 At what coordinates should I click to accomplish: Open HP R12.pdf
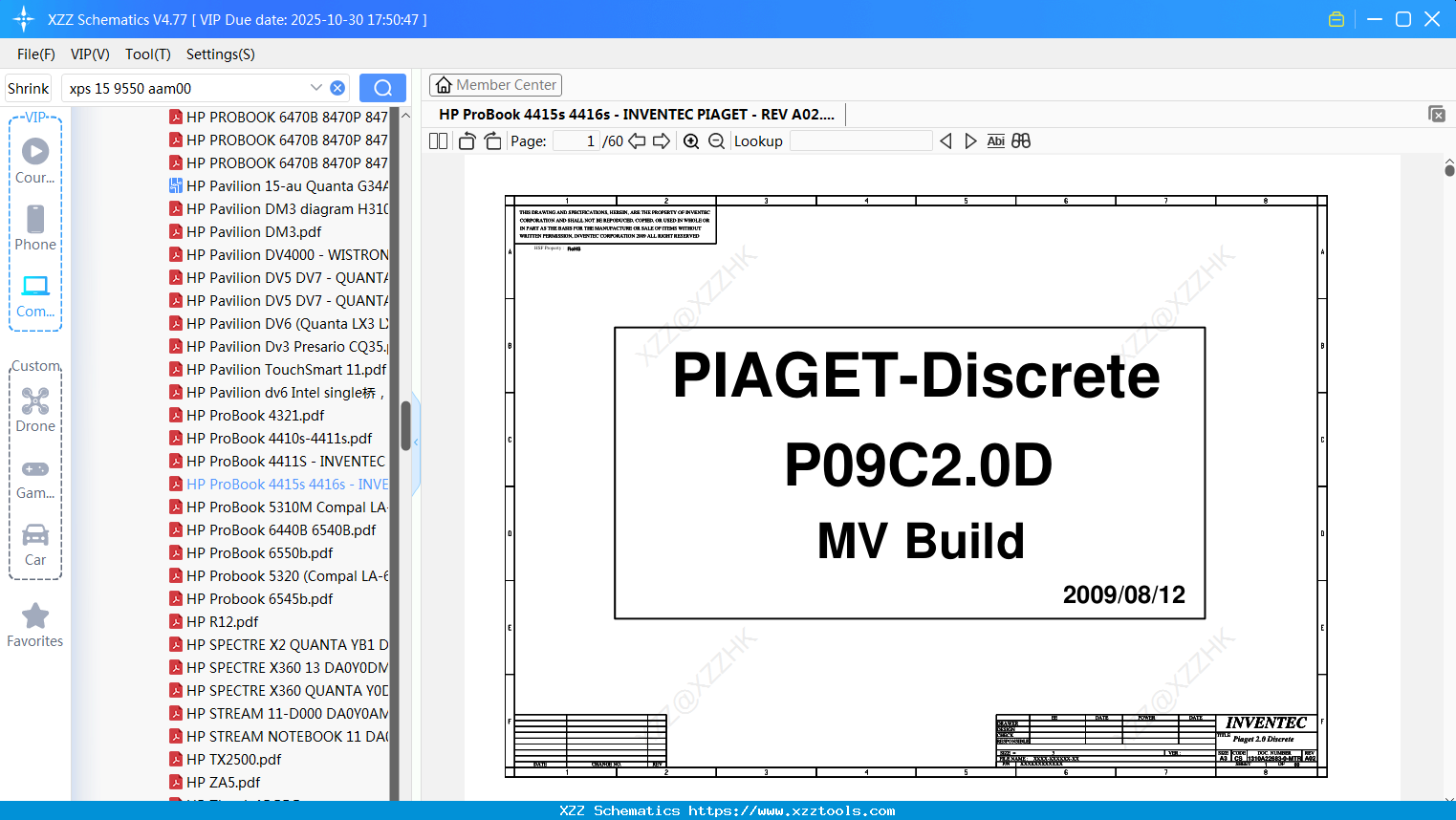pos(214,622)
